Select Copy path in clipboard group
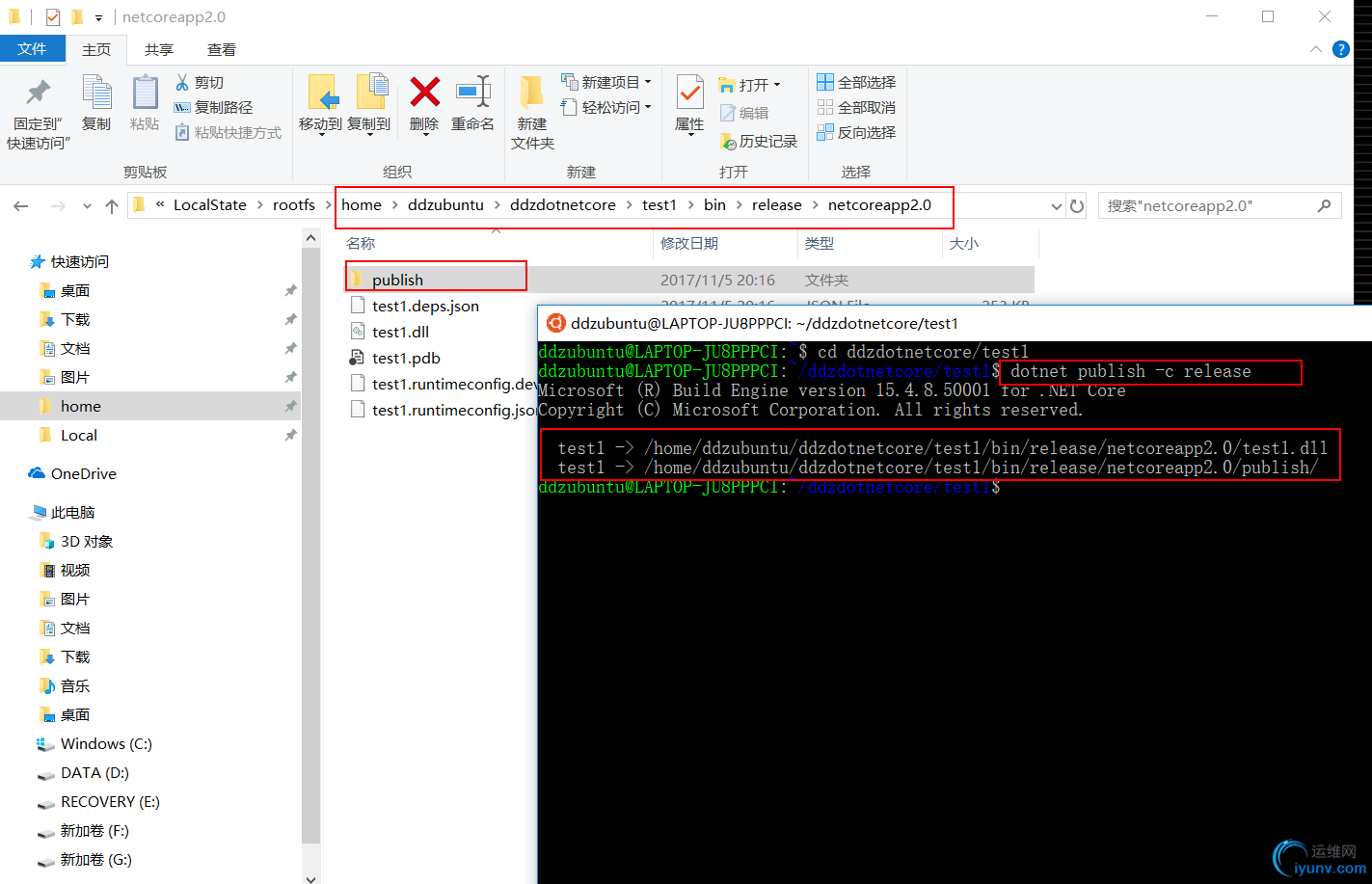1372x884 pixels. point(213,108)
